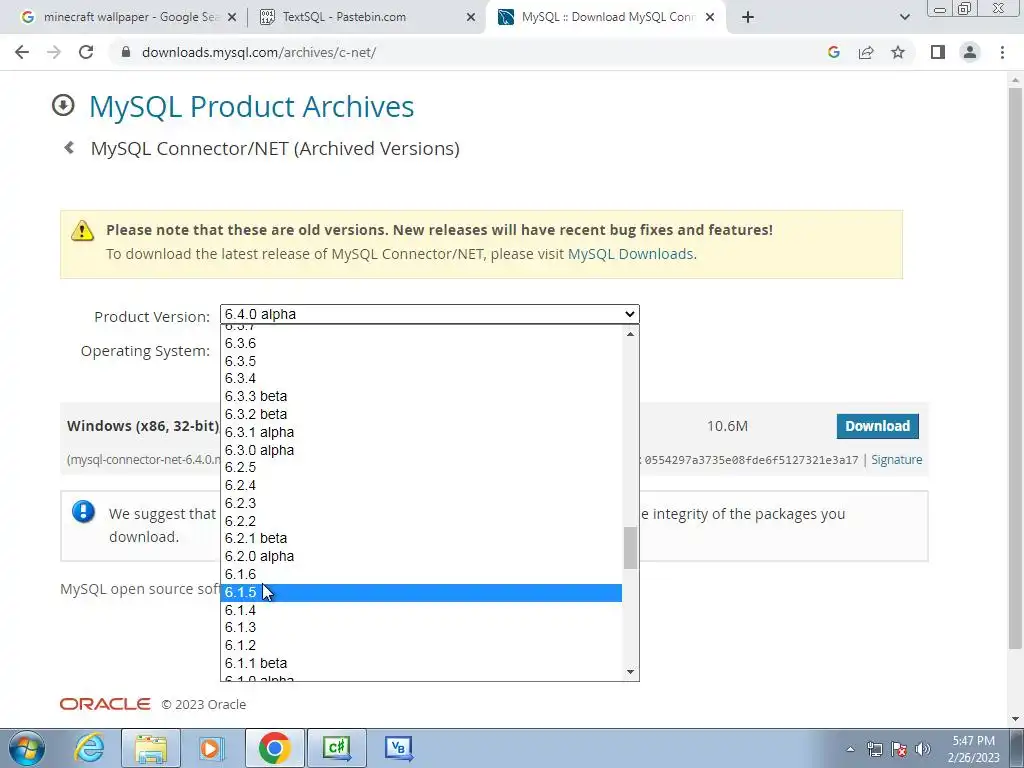1024x768 pixels.
Task: Click the dropdown list scroll down arrow
Action: click(630, 671)
